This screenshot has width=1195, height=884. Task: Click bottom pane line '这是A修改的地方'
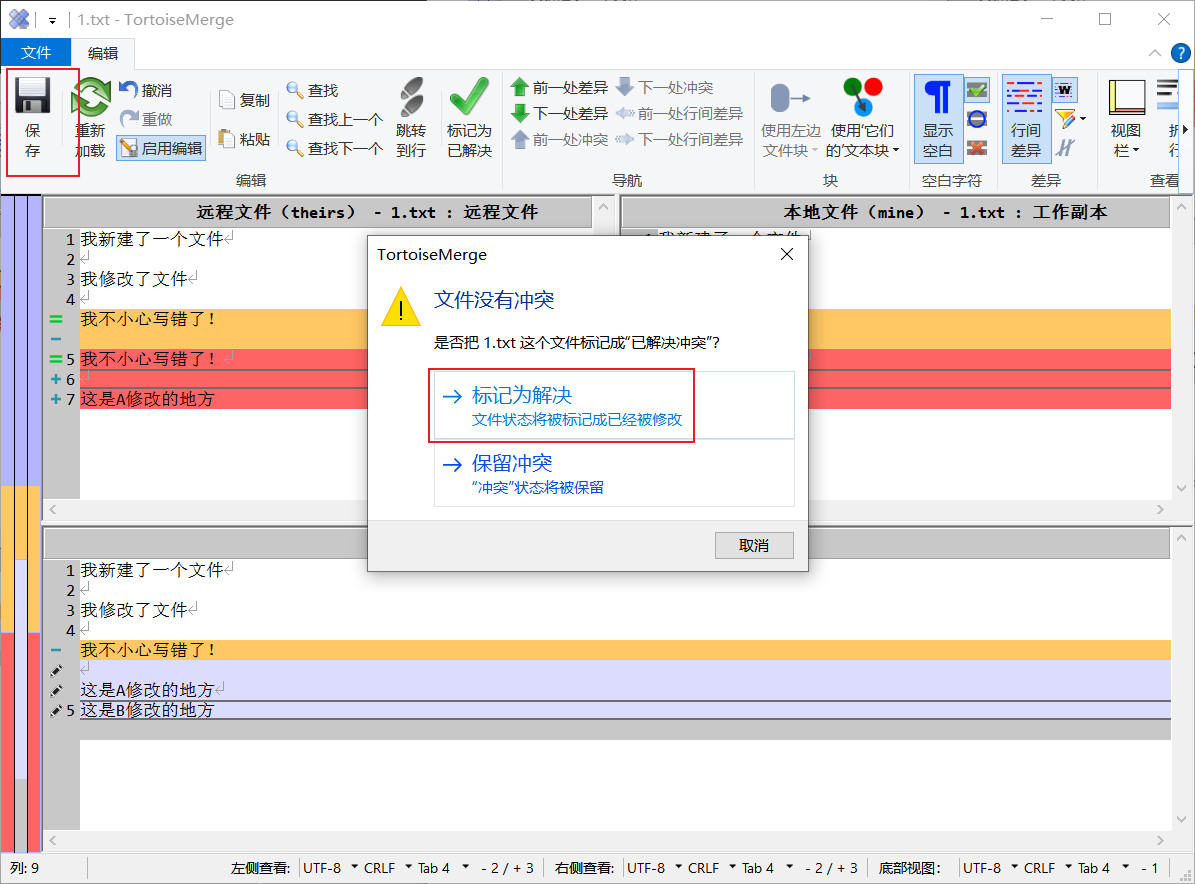click(147, 690)
